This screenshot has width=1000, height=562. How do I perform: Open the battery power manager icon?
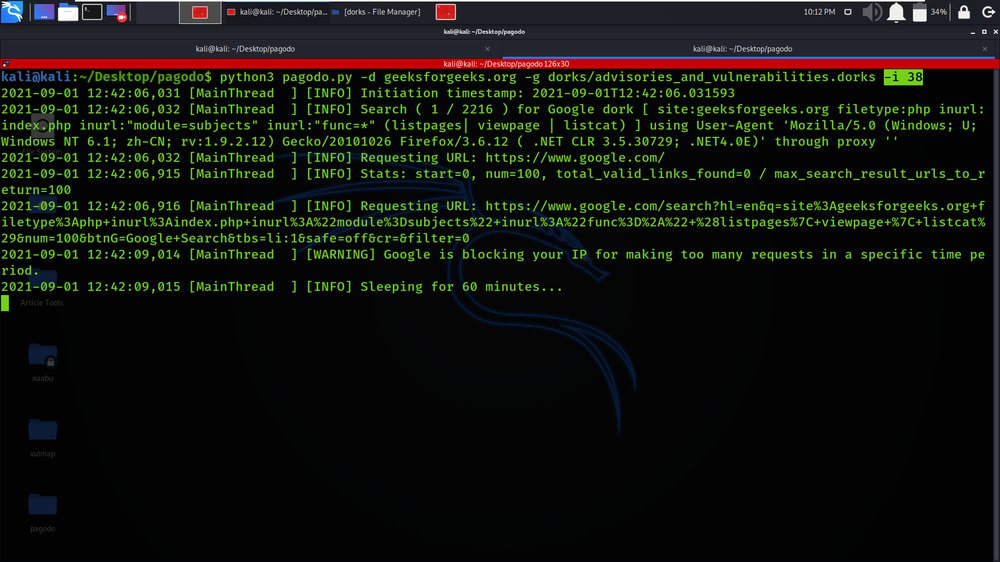pos(920,12)
